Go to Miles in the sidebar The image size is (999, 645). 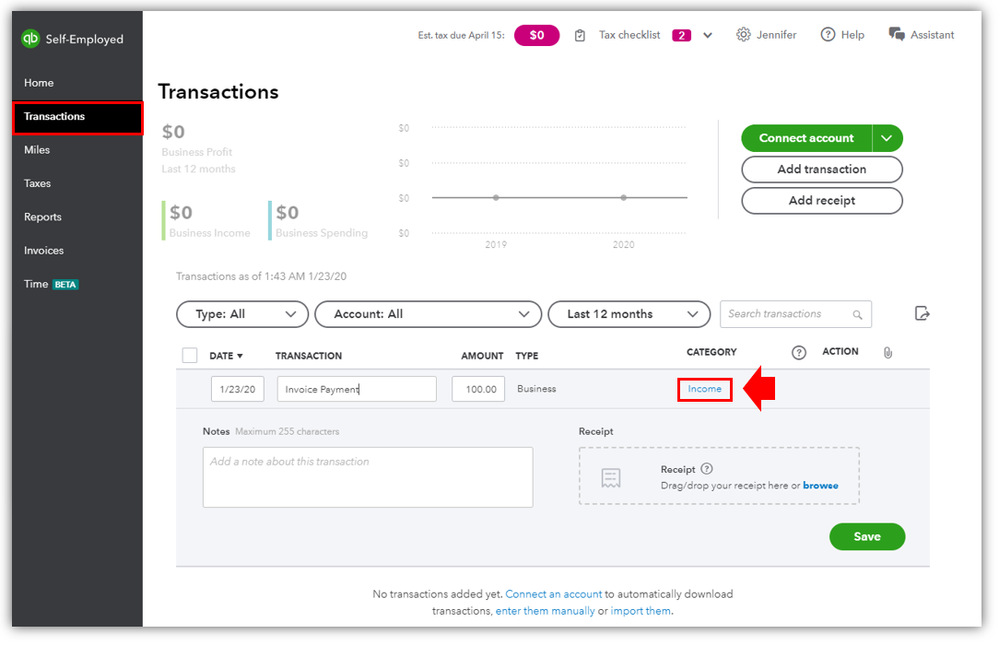pyautogui.click(x=37, y=150)
